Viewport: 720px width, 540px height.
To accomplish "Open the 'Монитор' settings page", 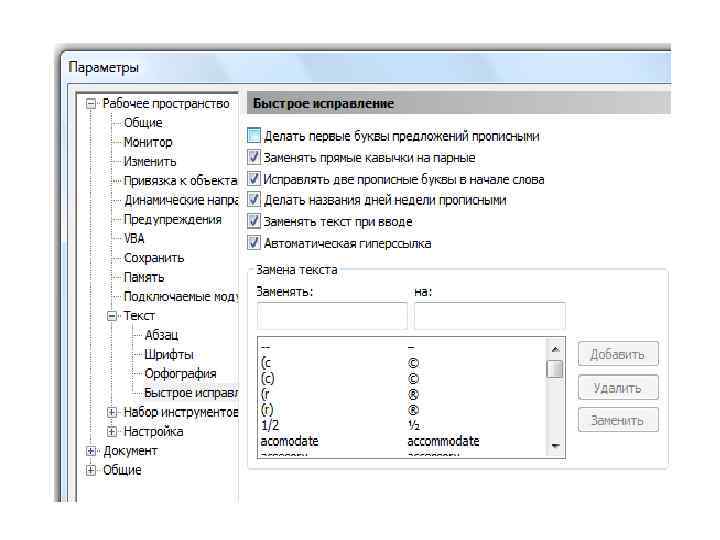I will (148, 142).
